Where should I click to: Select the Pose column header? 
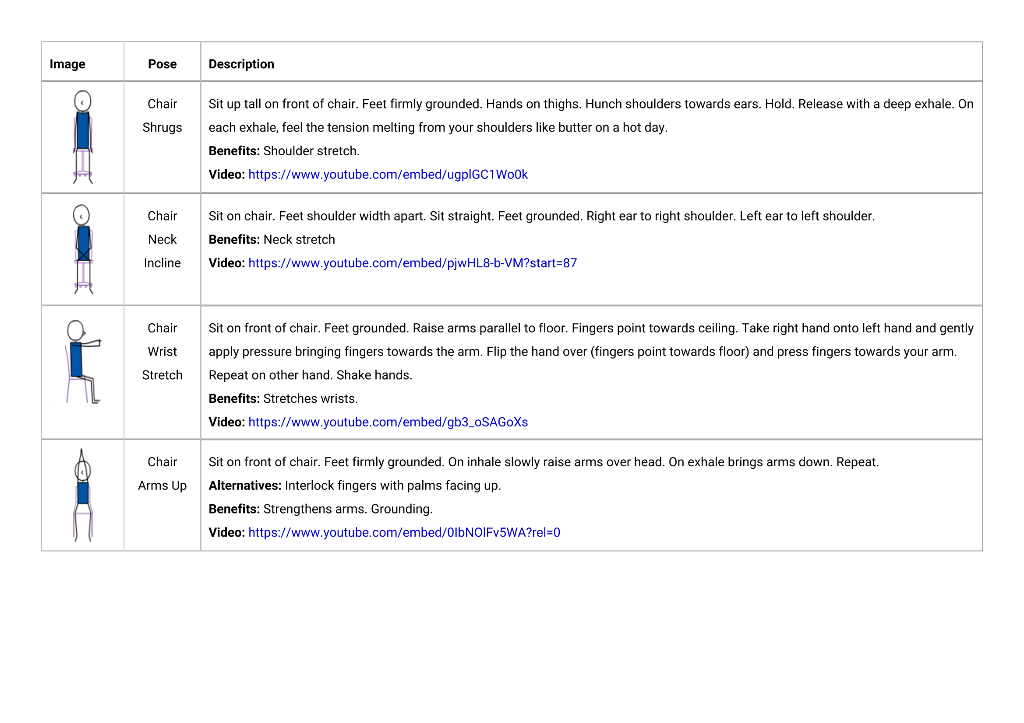coord(162,64)
